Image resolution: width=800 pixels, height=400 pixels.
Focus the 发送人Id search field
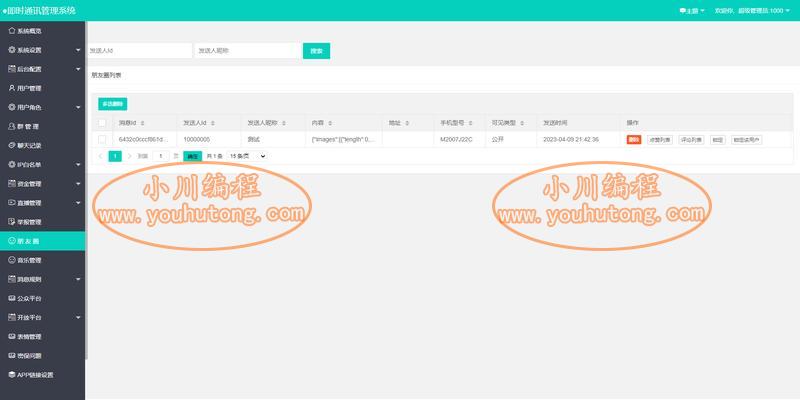(139, 51)
